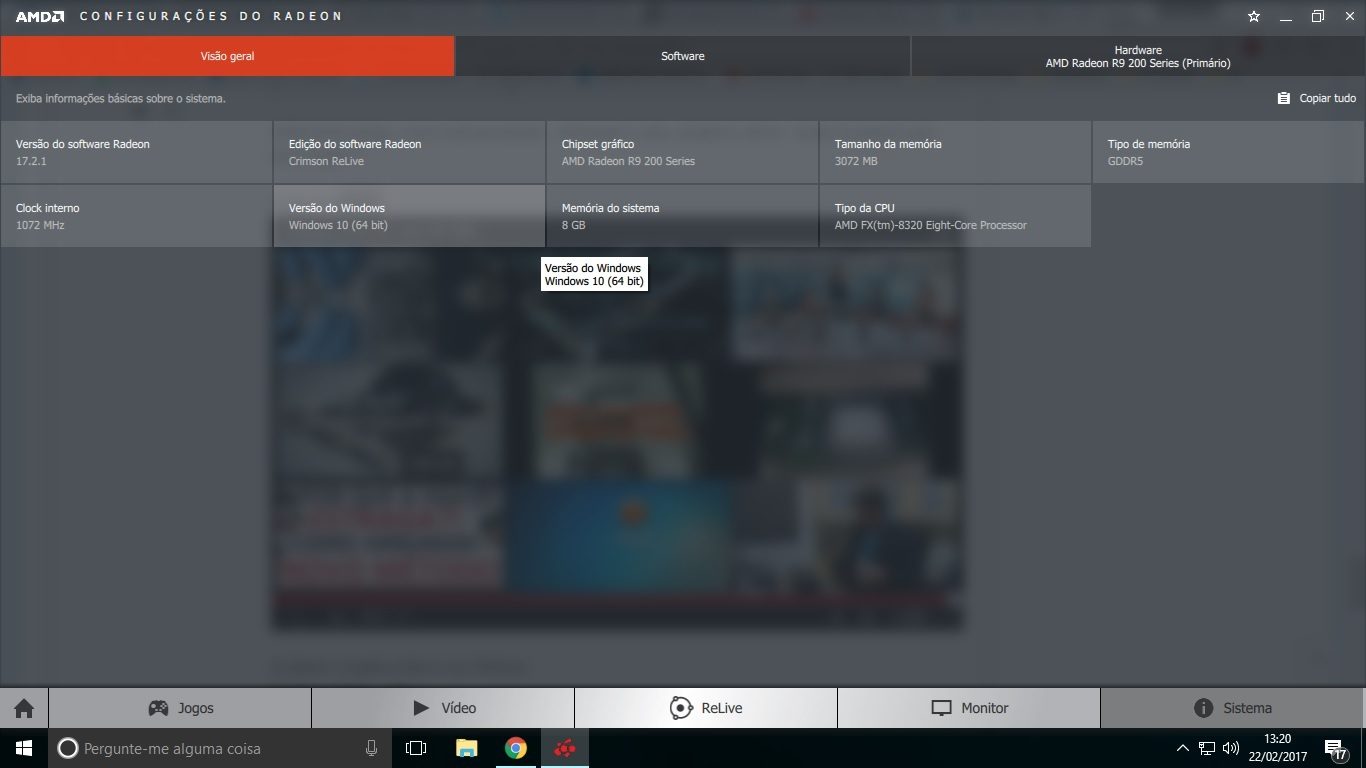
Task: Open the Monitor section
Action: [969, 708]
